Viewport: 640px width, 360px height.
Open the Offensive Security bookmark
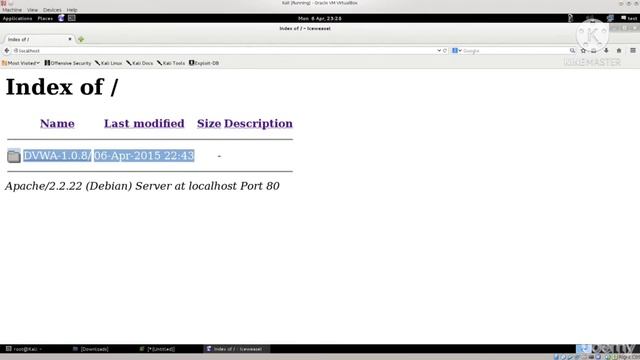[68, 63]
